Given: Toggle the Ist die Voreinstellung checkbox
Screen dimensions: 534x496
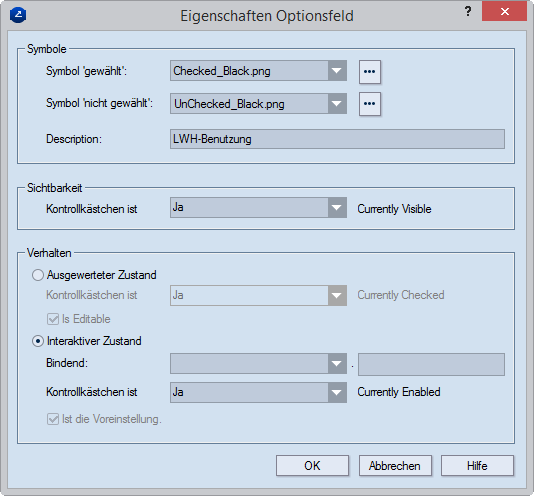Looking at the screenshot, I should (53, 419).
